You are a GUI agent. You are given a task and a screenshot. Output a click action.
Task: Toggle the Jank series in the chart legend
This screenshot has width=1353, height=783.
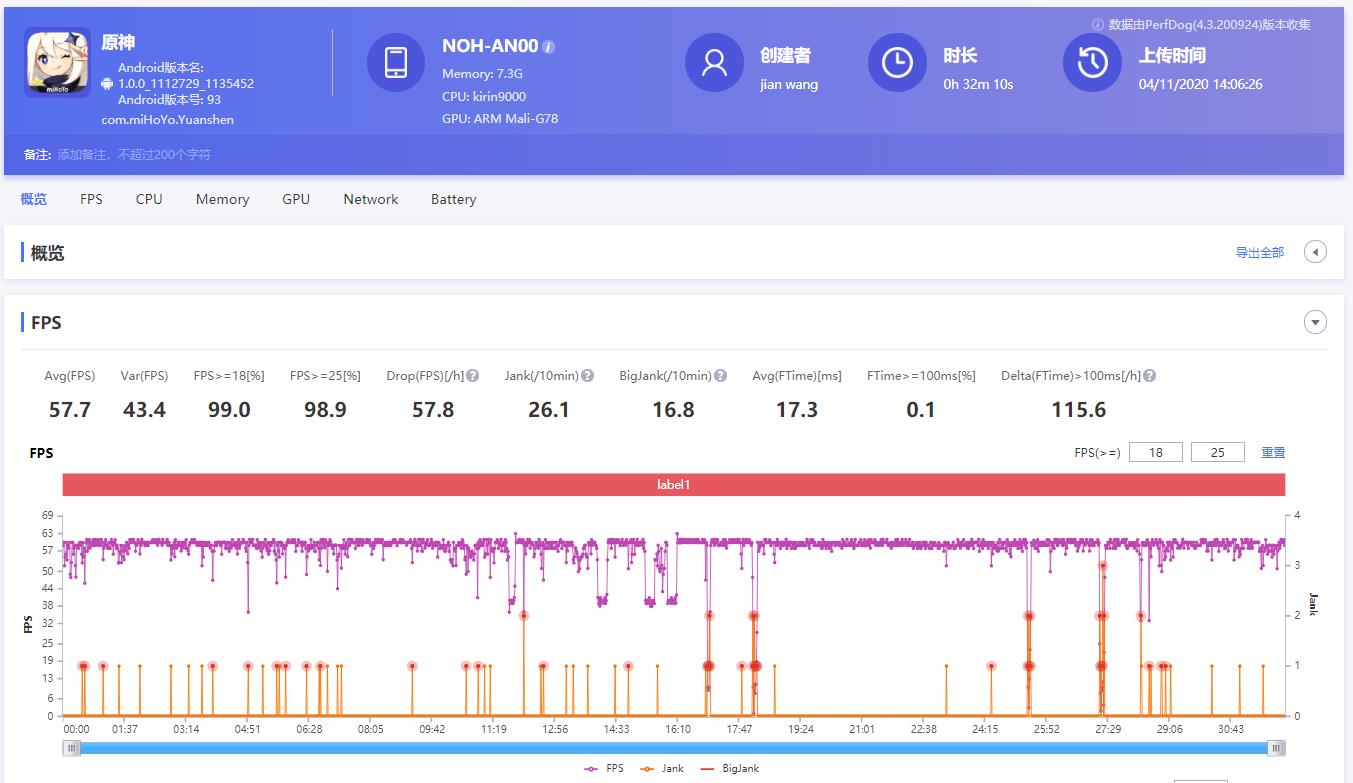click(674, 768)
